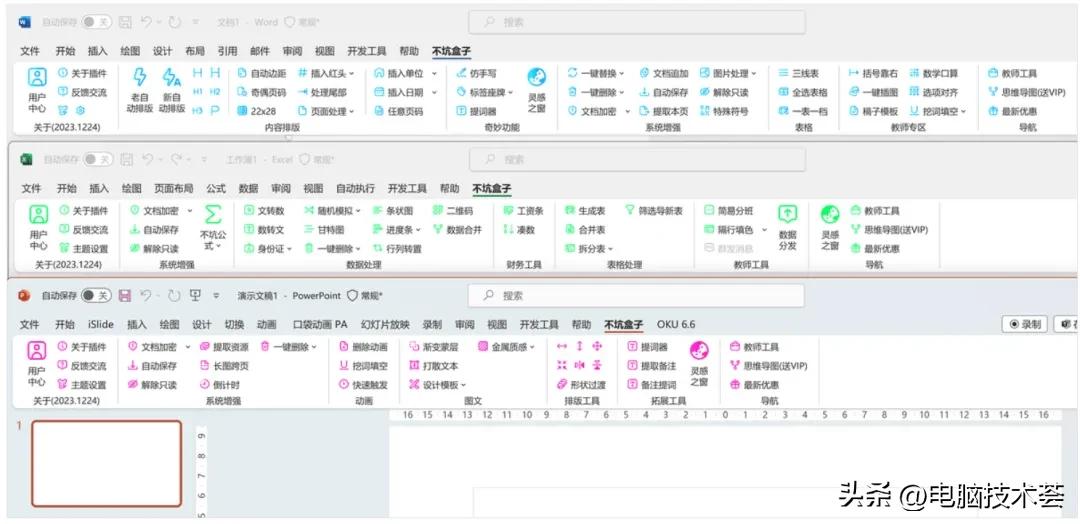This screenshot has width=1080, height=524.
Task: Click 长图跨页 in PowerPoint
Action: [225, 366]
